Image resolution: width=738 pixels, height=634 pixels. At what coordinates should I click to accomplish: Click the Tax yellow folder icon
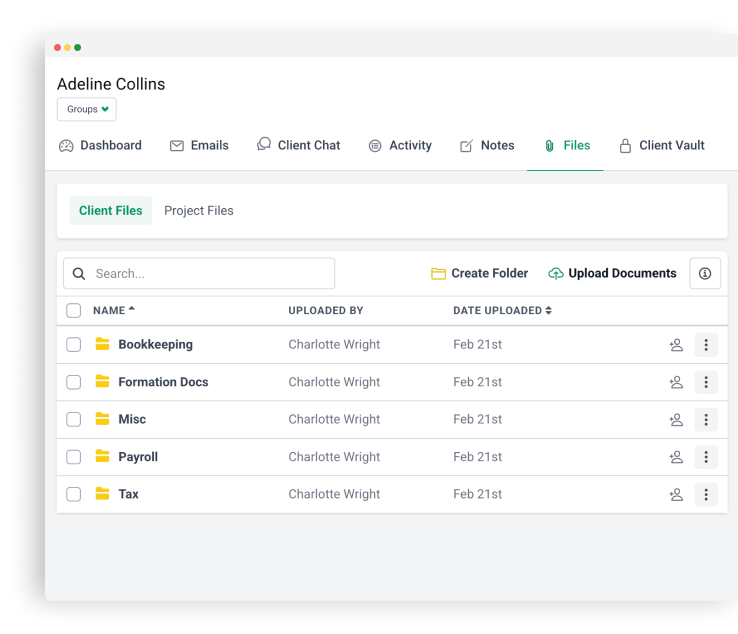[102, 493]
